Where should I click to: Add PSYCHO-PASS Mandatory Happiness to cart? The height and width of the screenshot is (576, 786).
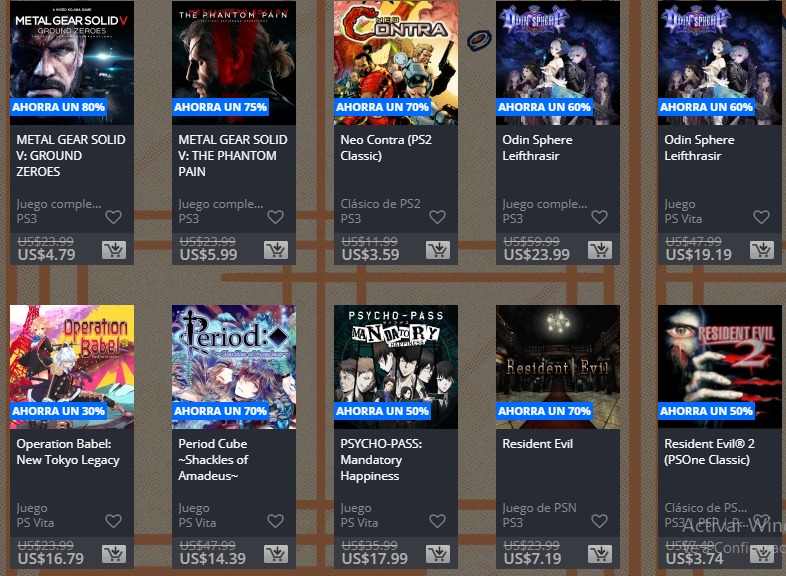[438, 553]
